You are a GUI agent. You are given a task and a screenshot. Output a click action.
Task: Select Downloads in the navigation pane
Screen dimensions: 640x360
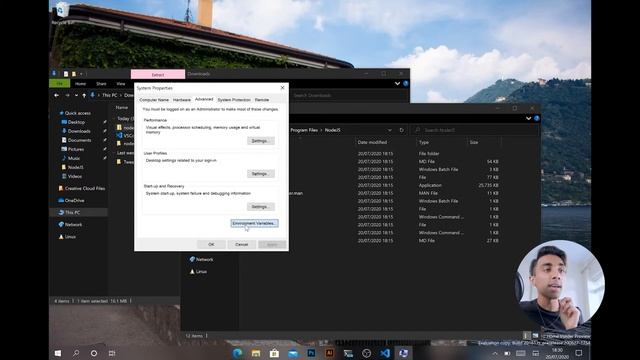[x=79, y=131]
